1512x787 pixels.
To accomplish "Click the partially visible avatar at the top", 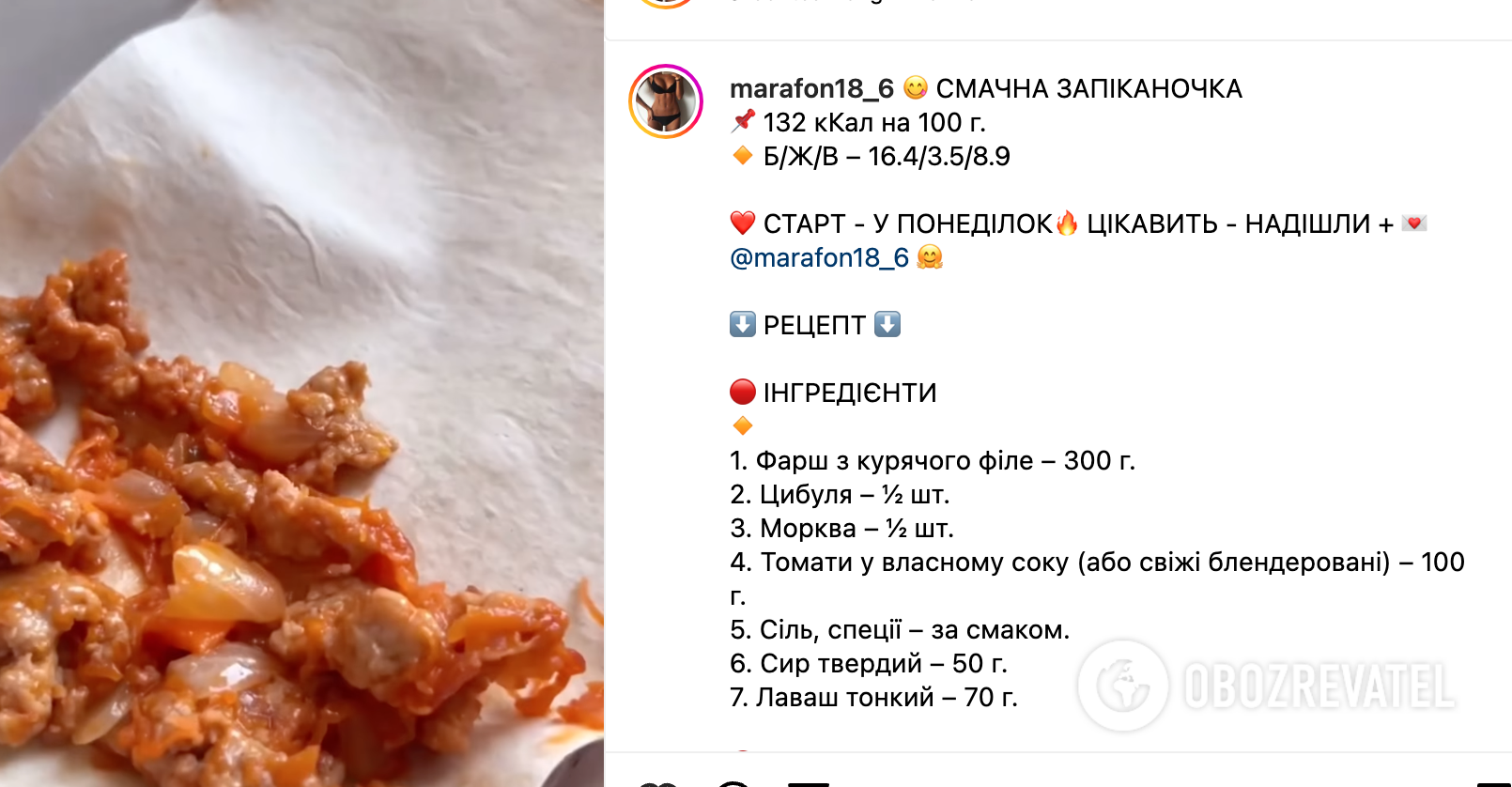I will point(666,4).
